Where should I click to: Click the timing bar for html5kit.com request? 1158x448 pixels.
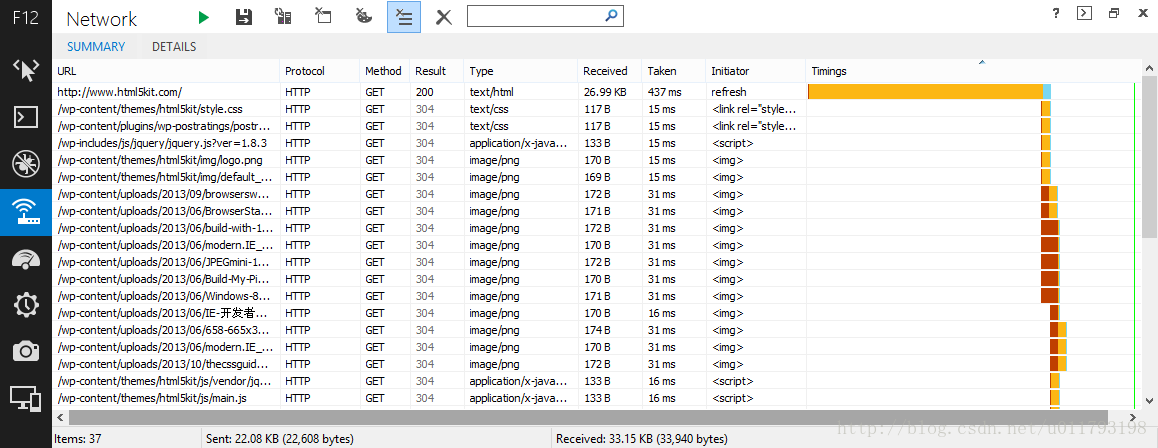point(929,92)
